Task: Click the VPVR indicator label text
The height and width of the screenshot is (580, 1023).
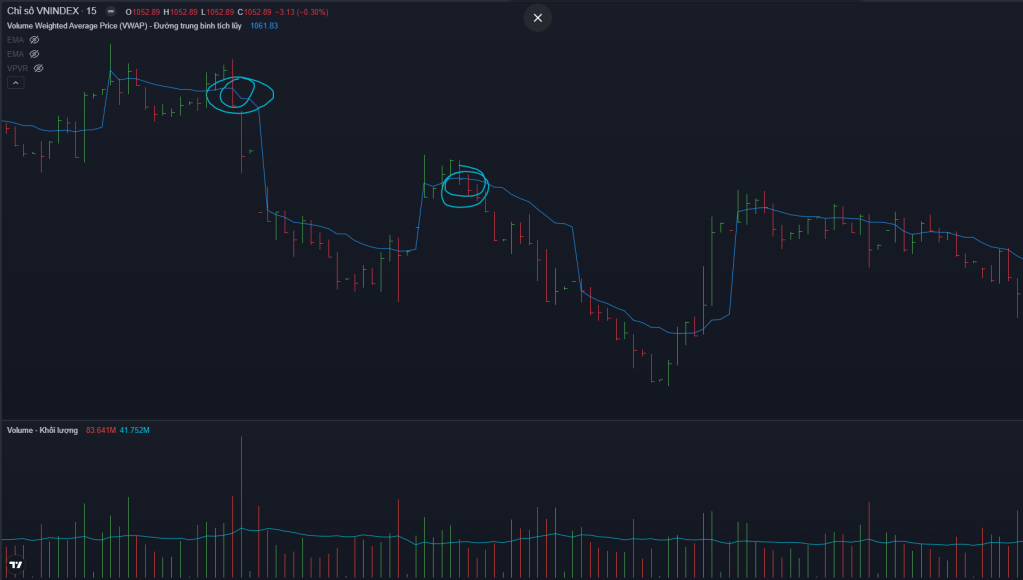Action: [18, 68]
